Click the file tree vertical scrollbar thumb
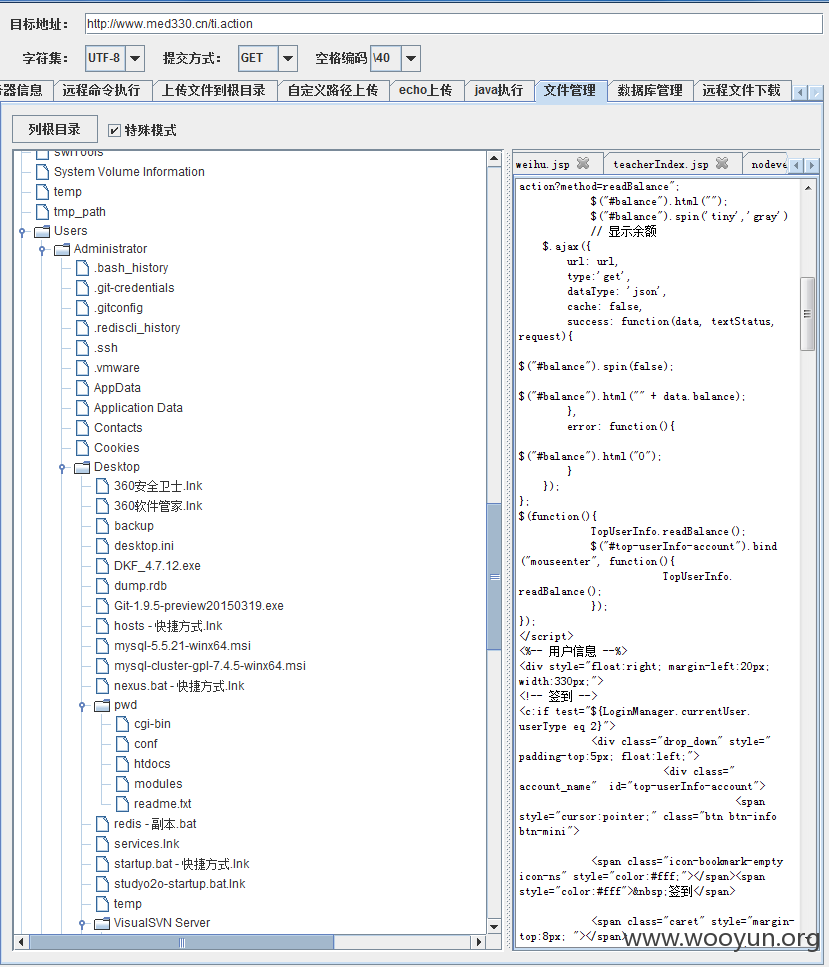This screenshot has height=967, width=829. [494, 577]
